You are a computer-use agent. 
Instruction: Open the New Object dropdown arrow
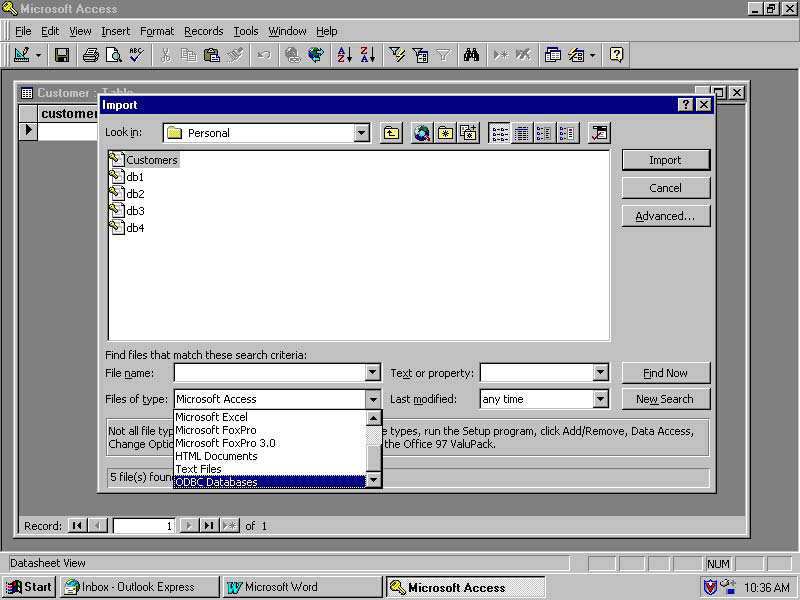(592, 55)
